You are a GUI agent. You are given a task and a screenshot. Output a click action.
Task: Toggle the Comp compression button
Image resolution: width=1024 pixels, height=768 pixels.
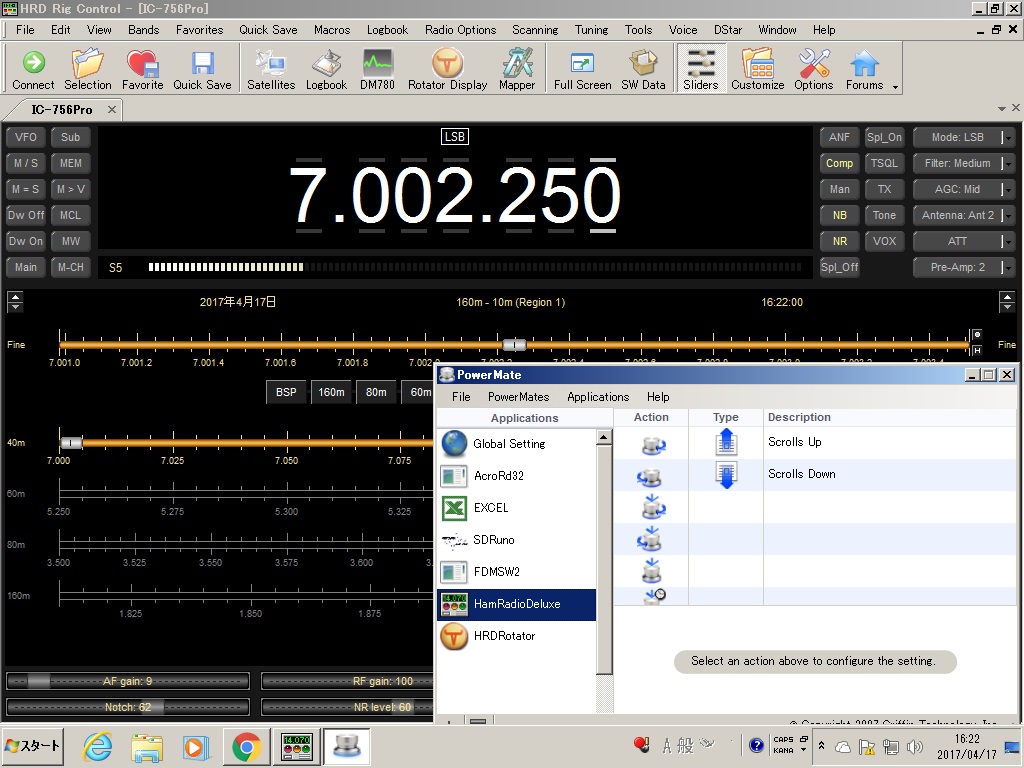[x=839, y=163]
